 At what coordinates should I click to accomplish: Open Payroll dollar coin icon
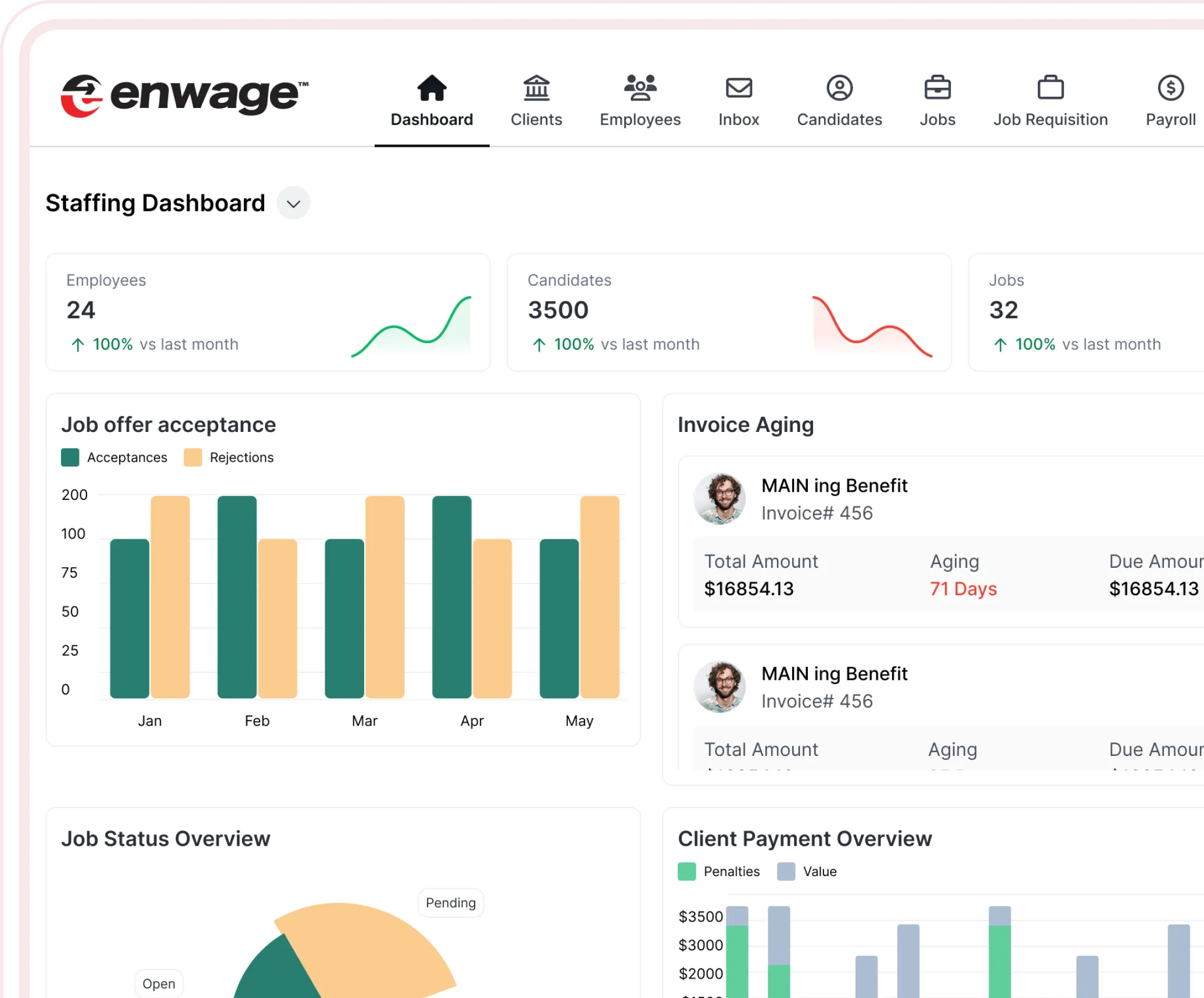click(x=1170, y=88)
